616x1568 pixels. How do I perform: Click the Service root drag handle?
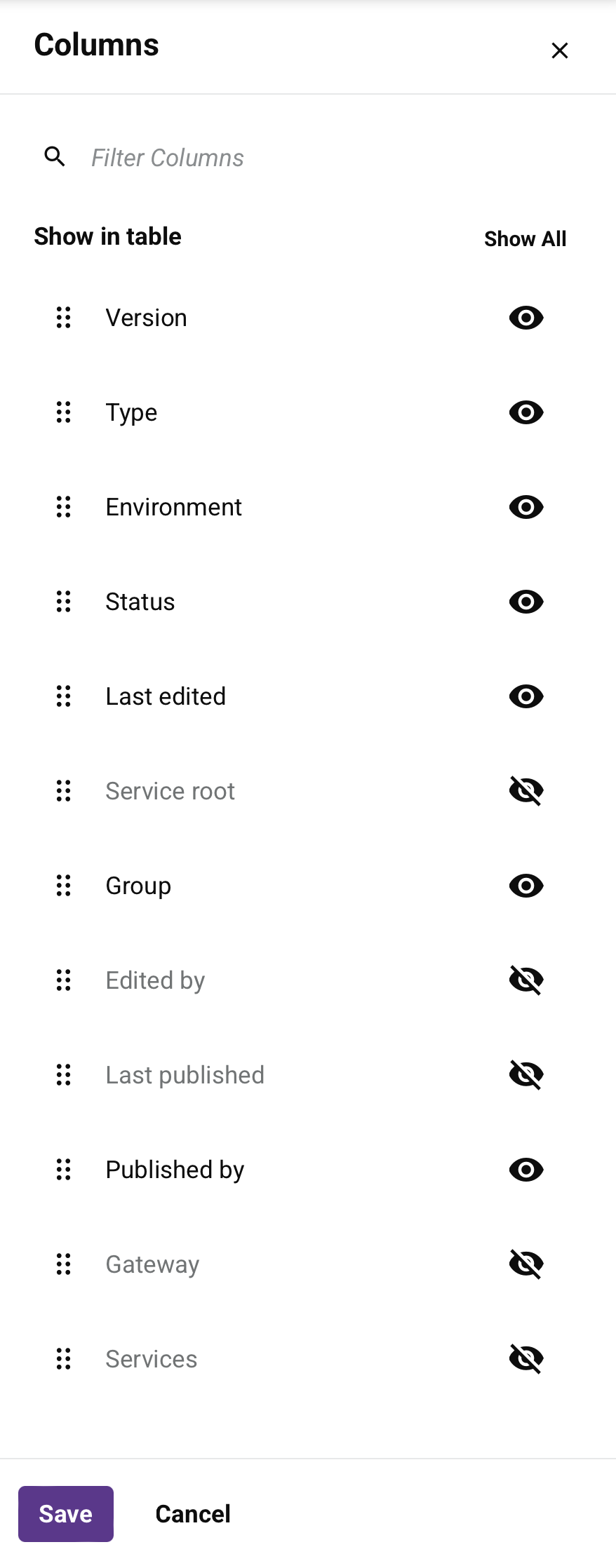(64, 791)
